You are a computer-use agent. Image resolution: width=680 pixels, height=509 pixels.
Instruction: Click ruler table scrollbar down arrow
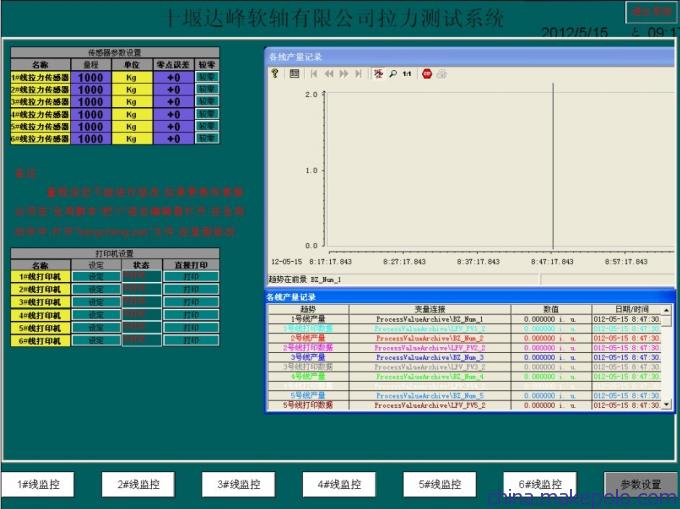tap(667, 405)
